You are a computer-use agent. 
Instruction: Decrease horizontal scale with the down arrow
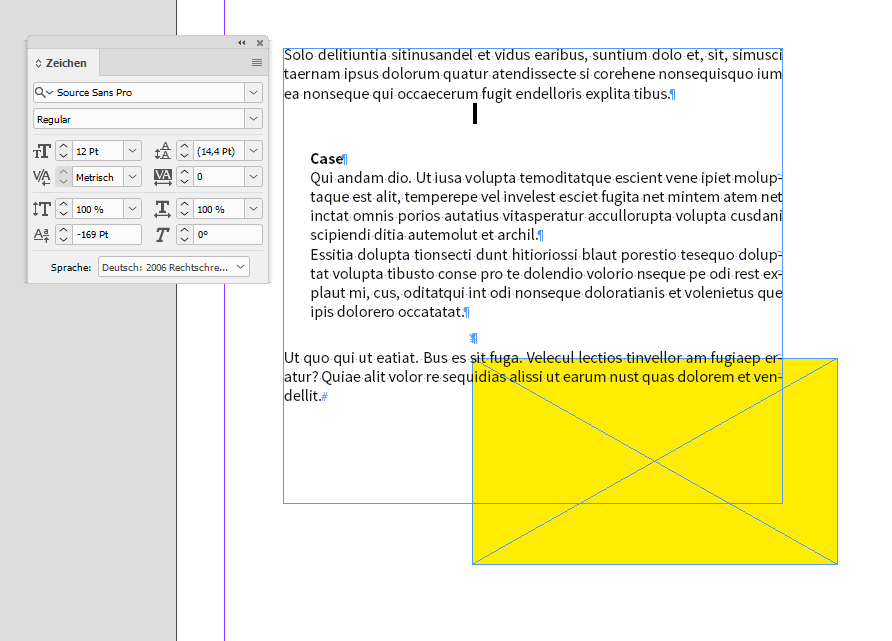(x=184, y=214)
